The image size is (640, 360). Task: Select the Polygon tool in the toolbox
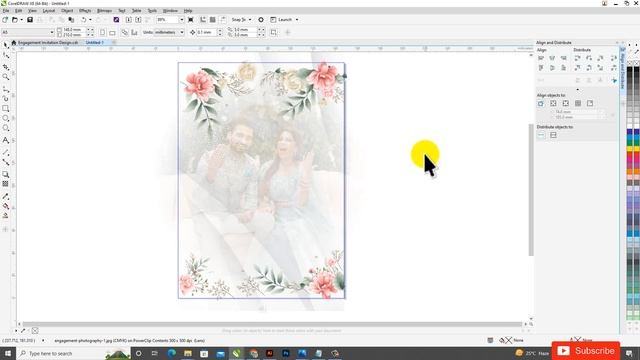click(5, 128)
